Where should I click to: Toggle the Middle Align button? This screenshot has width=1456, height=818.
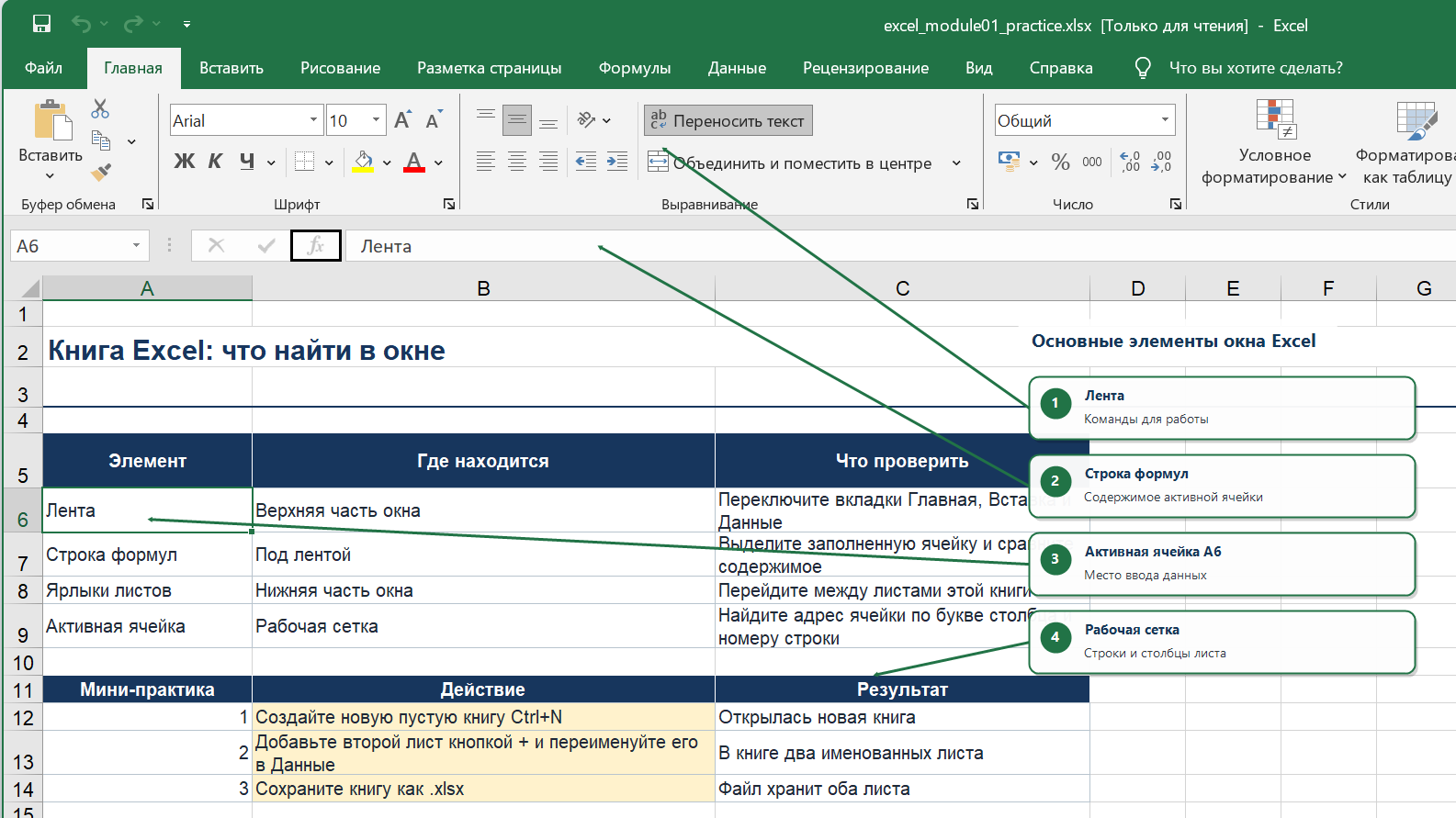[517, 119]
